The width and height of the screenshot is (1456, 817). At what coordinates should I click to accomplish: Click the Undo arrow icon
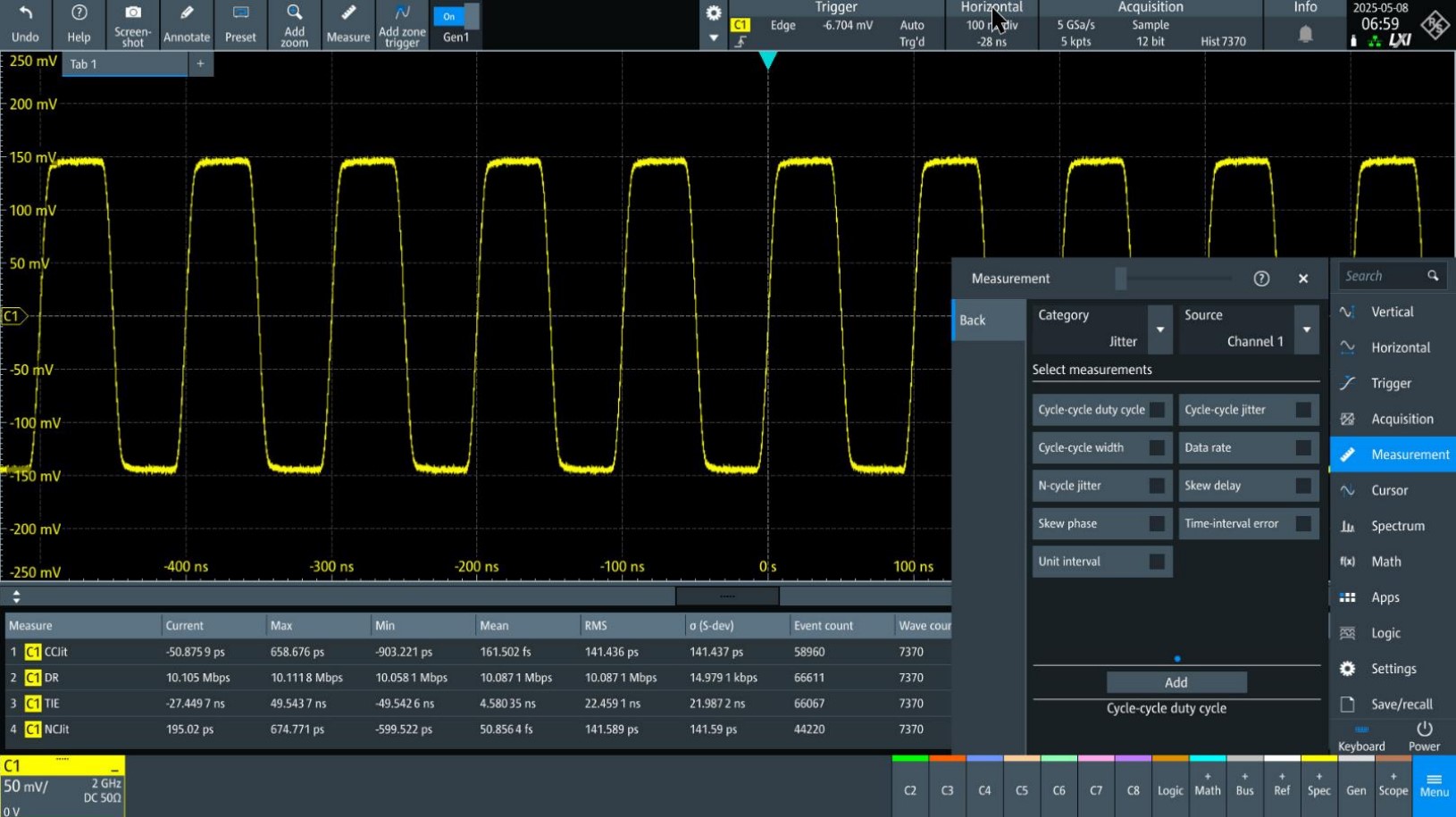25,13
